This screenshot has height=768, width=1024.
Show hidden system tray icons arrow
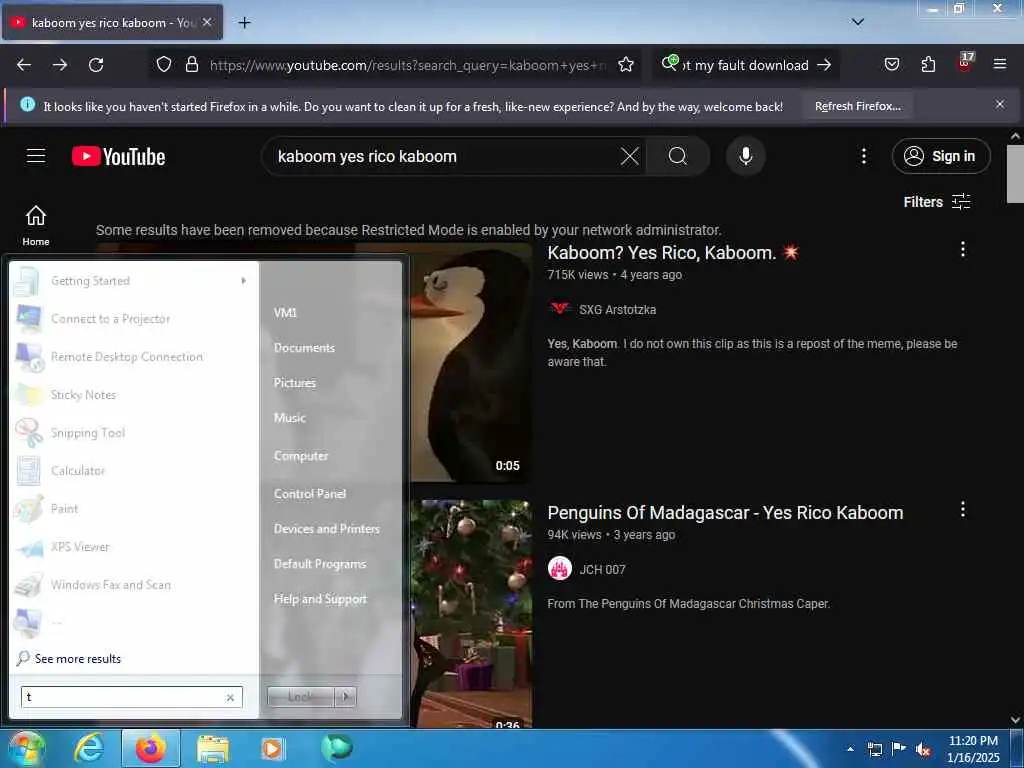click(850, 749)
